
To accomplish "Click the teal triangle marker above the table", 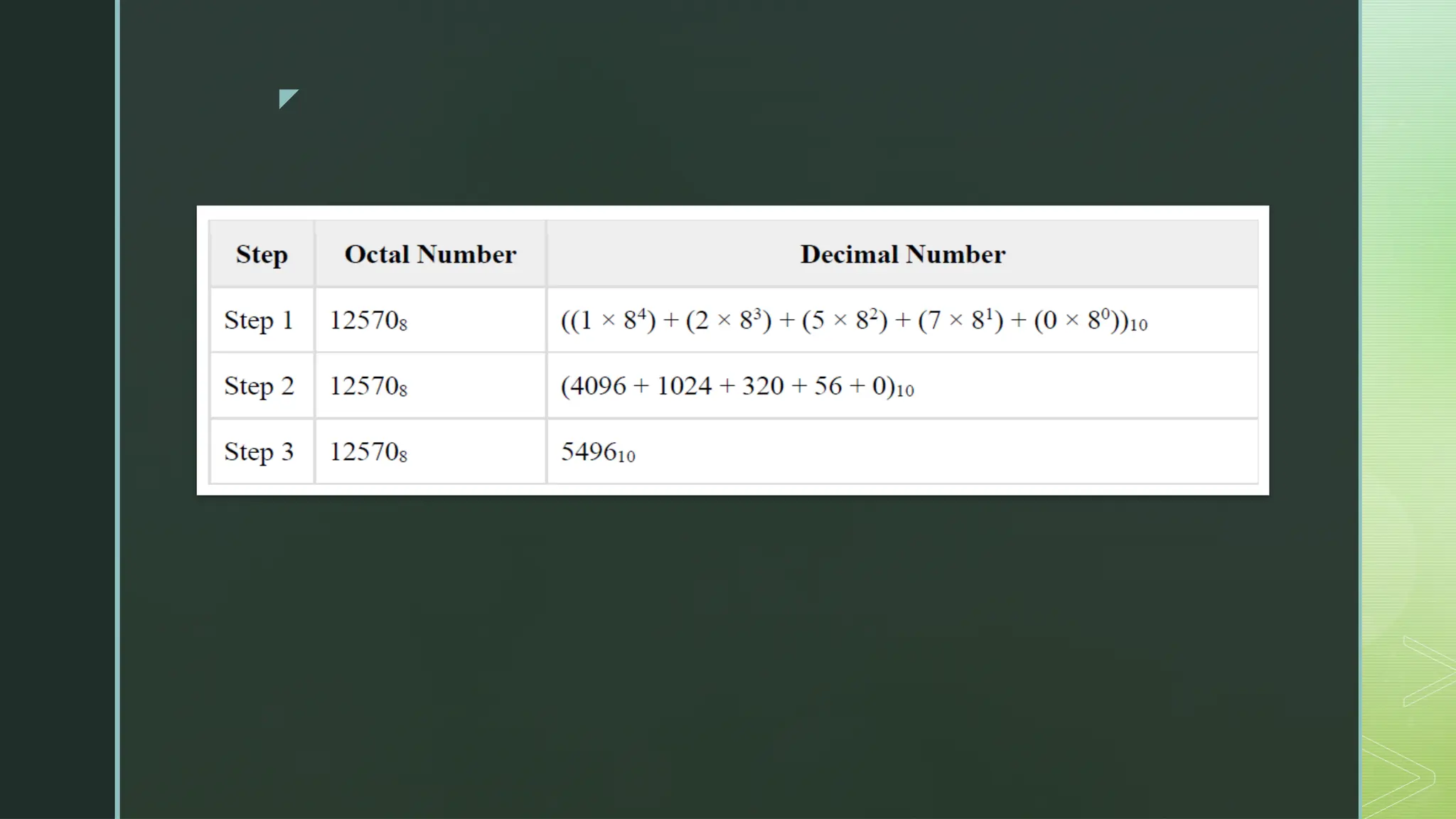I will [x=287, y=97].
